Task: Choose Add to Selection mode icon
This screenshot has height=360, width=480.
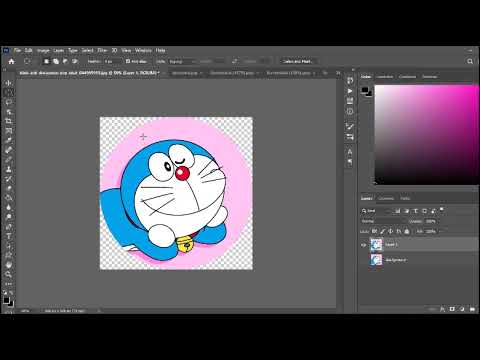Action: (56, 61)
